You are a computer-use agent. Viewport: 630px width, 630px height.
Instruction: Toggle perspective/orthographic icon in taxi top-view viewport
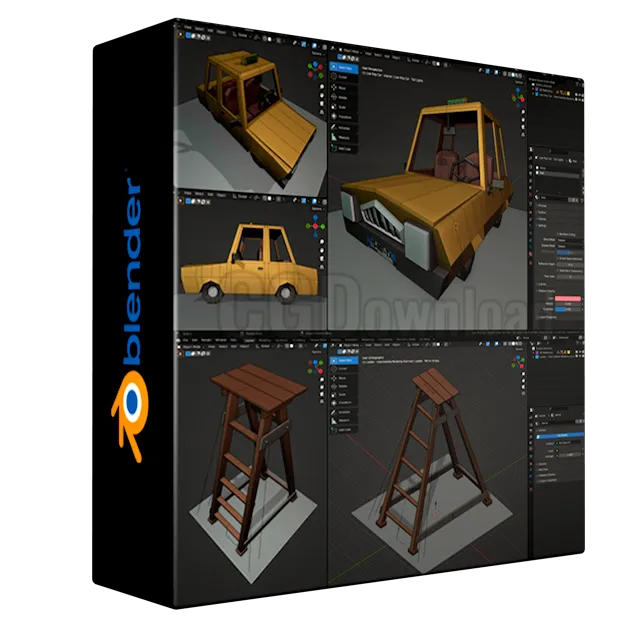(322, 112)
